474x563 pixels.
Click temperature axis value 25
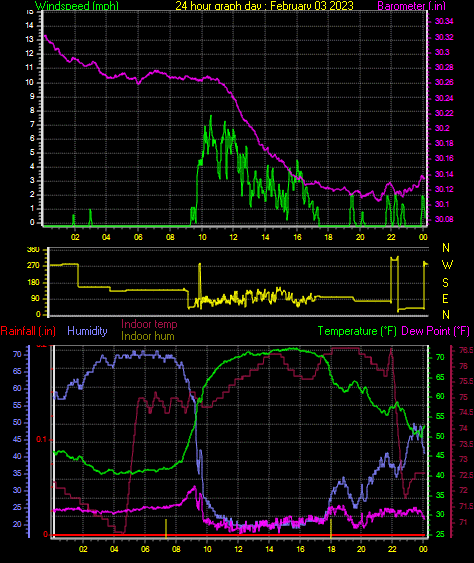(x=440, y=534)
